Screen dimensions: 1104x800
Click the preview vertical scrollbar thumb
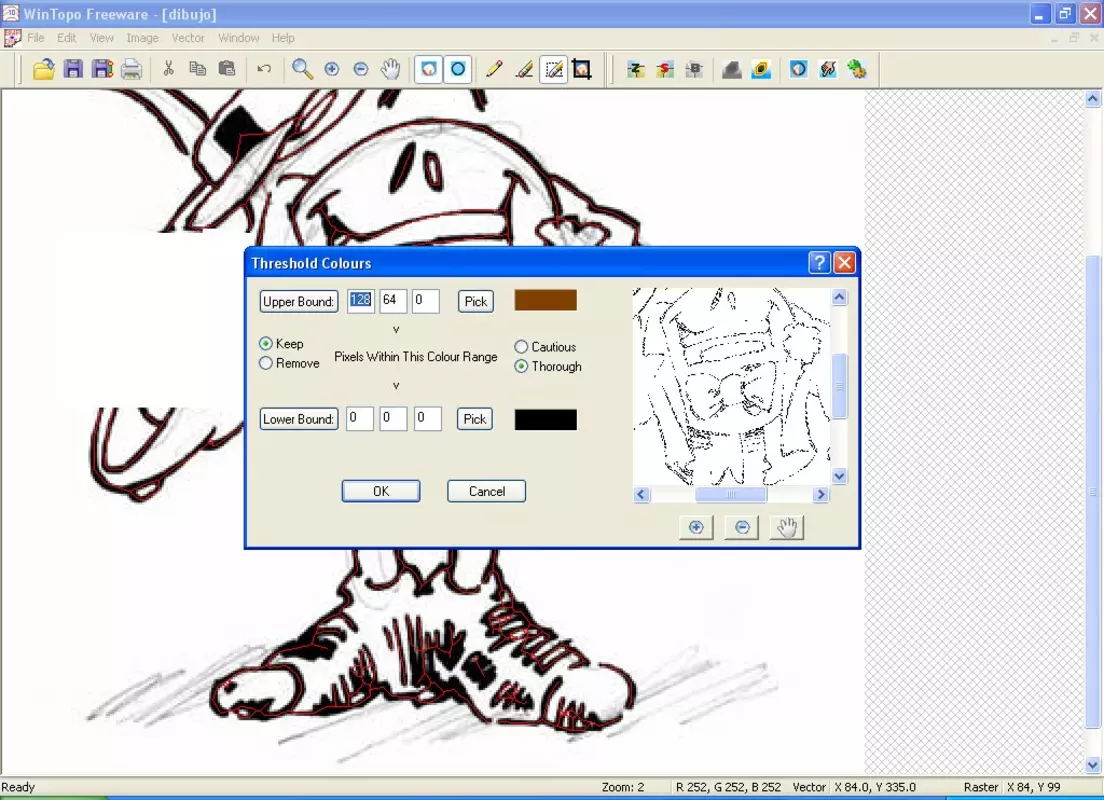point(839,387)
